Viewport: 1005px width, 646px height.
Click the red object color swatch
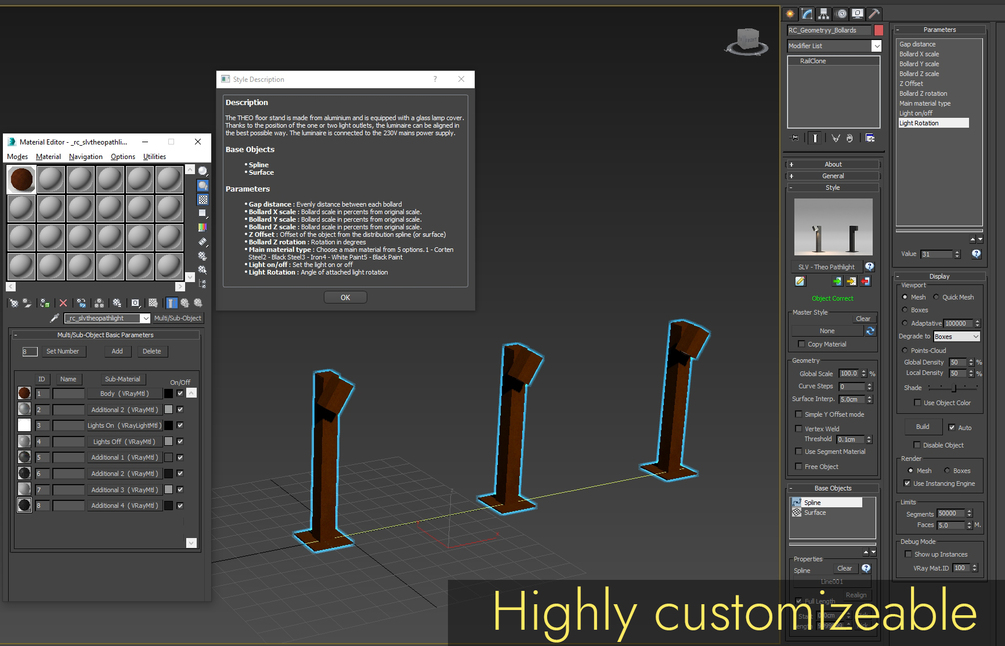[x=879, y=30]
